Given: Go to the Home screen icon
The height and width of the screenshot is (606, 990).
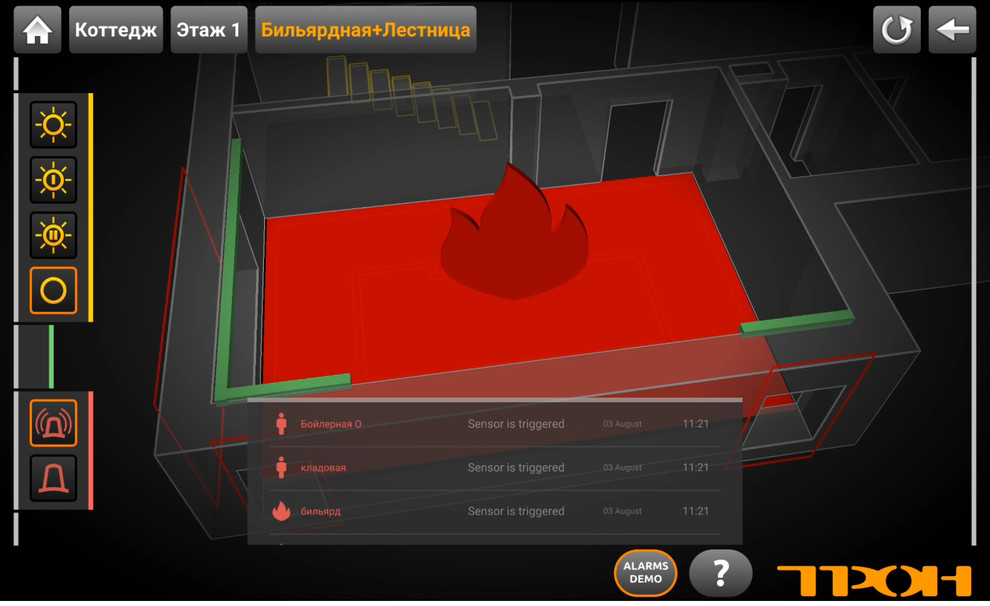Looking at the screenshot, I should pos(37,30).
